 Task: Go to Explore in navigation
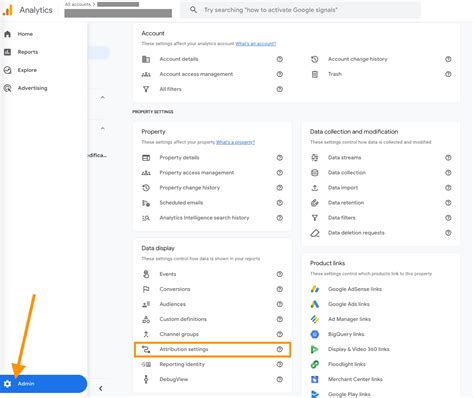pyautogui.click(x=27, y=70)
